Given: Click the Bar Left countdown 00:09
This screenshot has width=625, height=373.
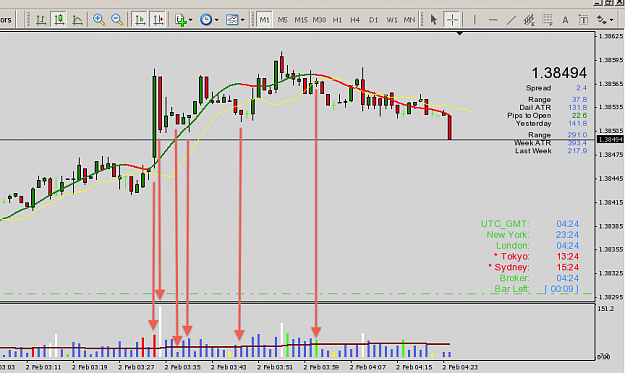Looking at the screenshot, I should click(x=562, y=289).
